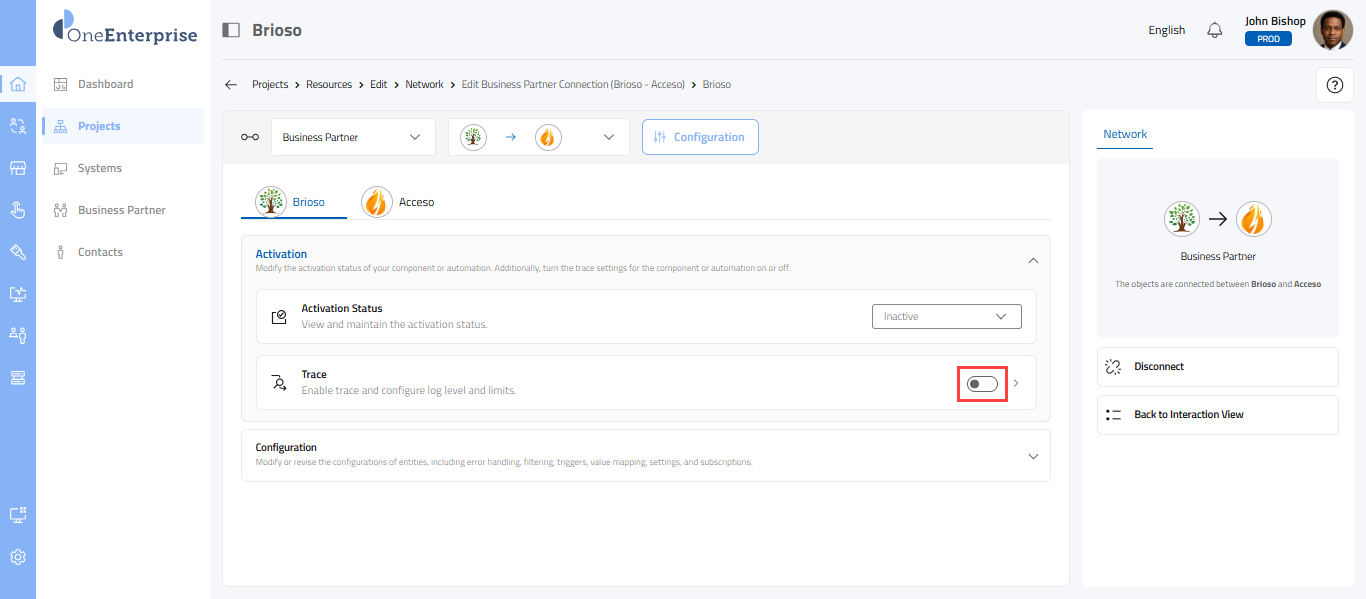Click the OneEnterprise logo
This screenshot has height=599, width=1366.
[x=125, y=28]
